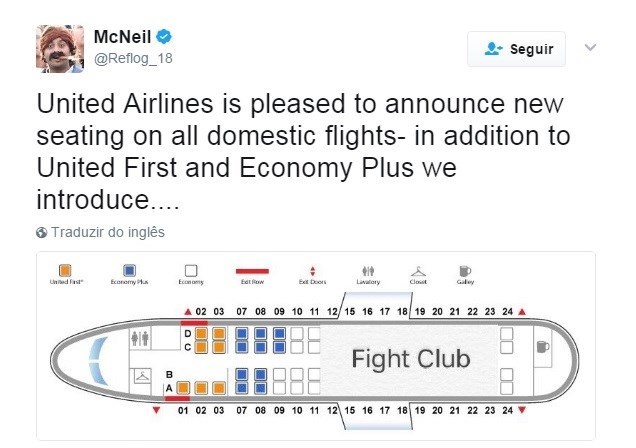The height and width of the screenshot is (448, 636).
Task: Click the galley cup icon at plane rear
Action: coord(543,347)
